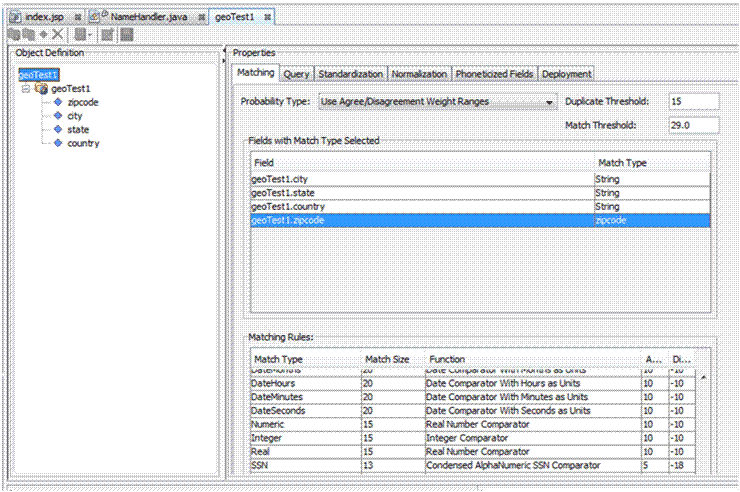Select the Real matching rule row
This screenshot has height=492, width=740.
tap(473, 452)
